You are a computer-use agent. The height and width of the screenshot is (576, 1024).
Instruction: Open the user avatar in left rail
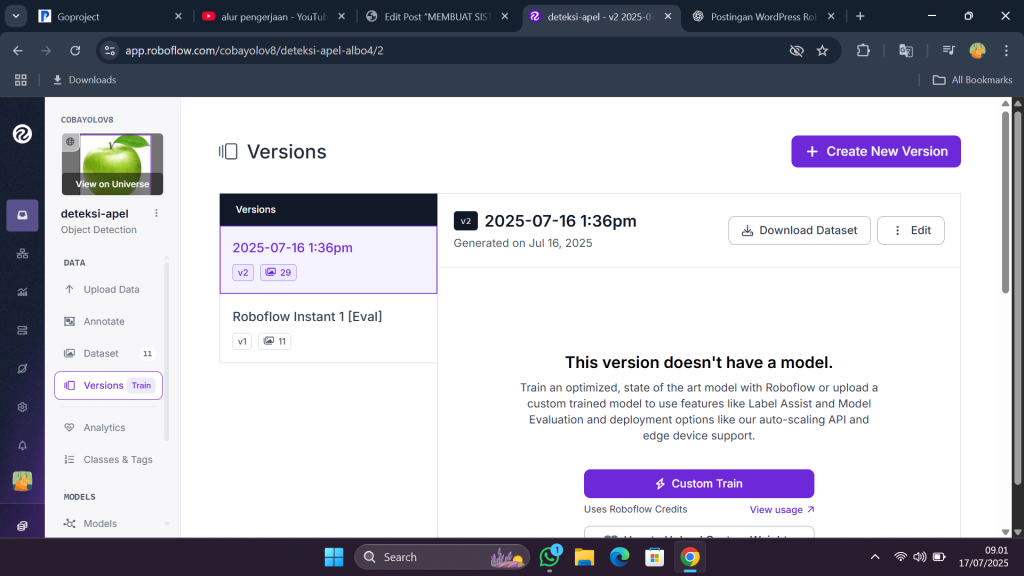click(22, 481)
